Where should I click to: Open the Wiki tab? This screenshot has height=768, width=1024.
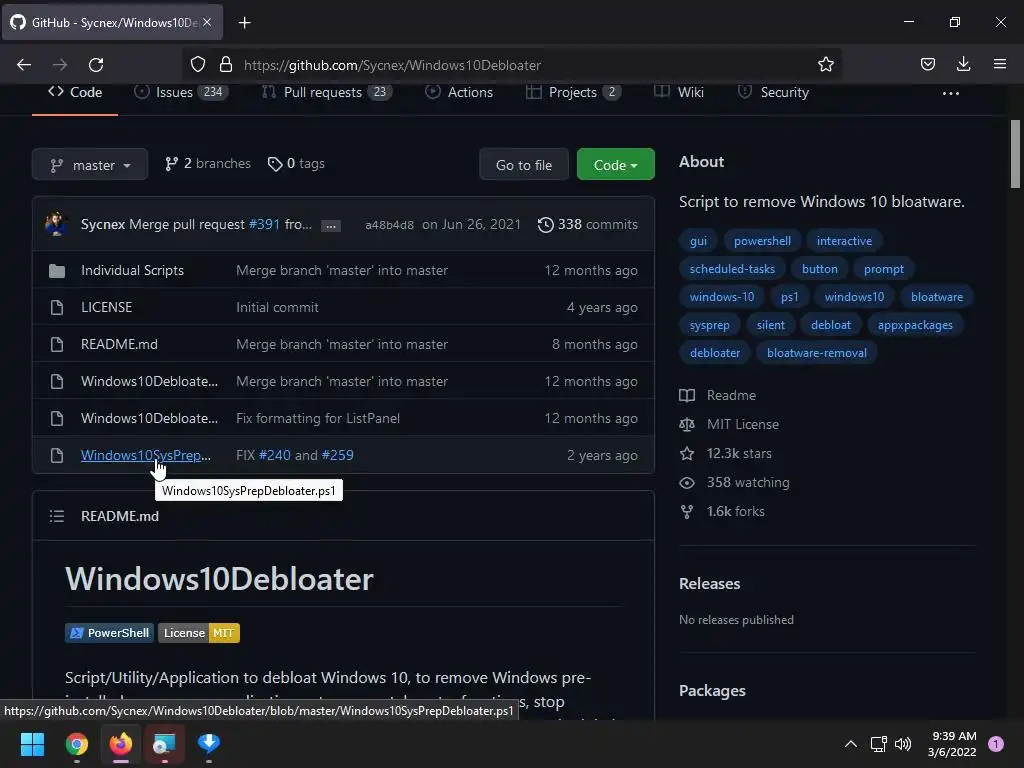coord(679,92)
